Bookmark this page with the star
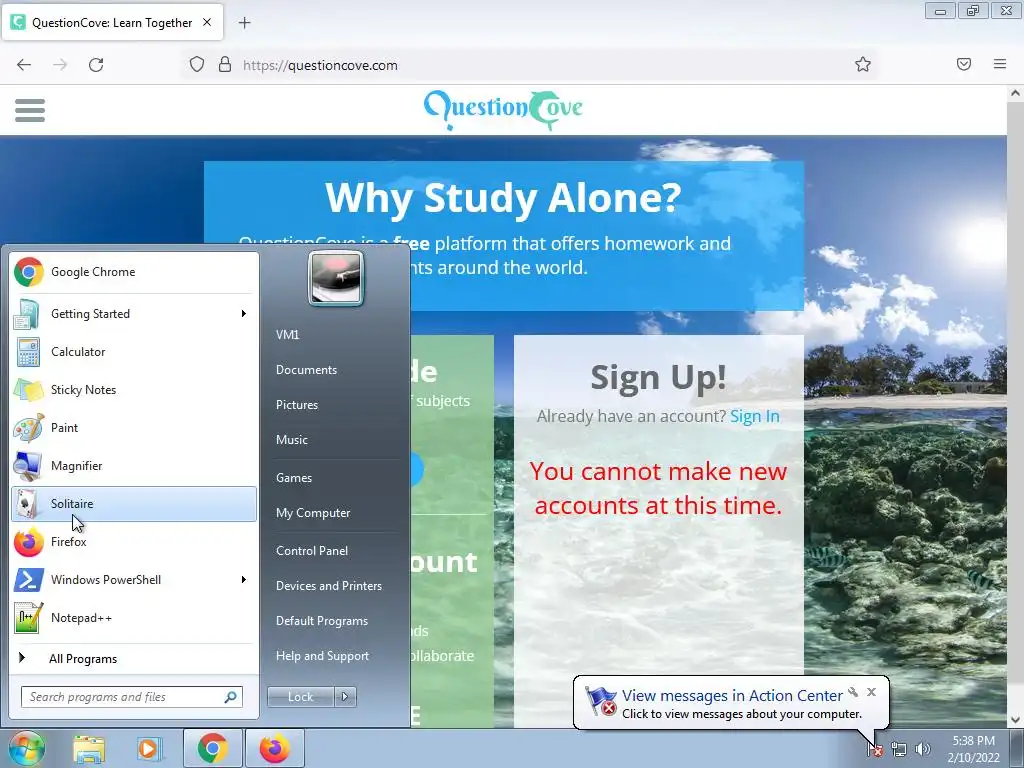1024x768 pixels. click(x=863, y=64)
